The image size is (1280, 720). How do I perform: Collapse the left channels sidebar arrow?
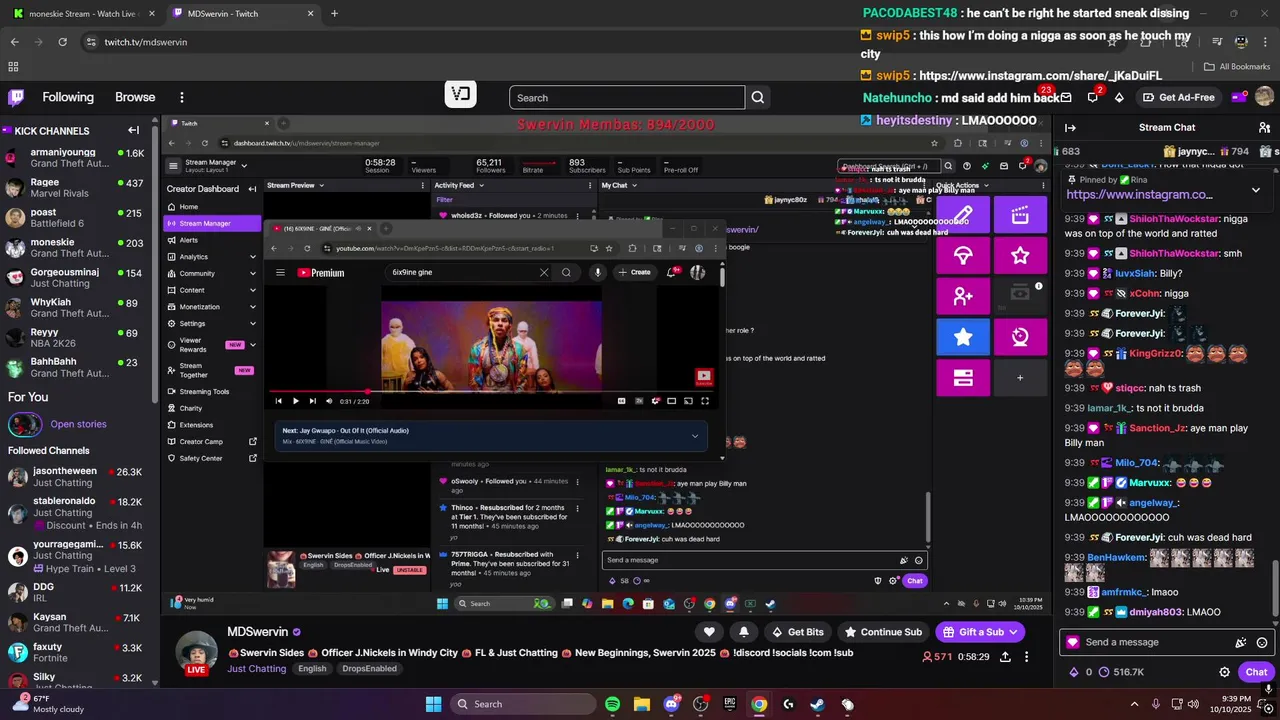[133, 130]
